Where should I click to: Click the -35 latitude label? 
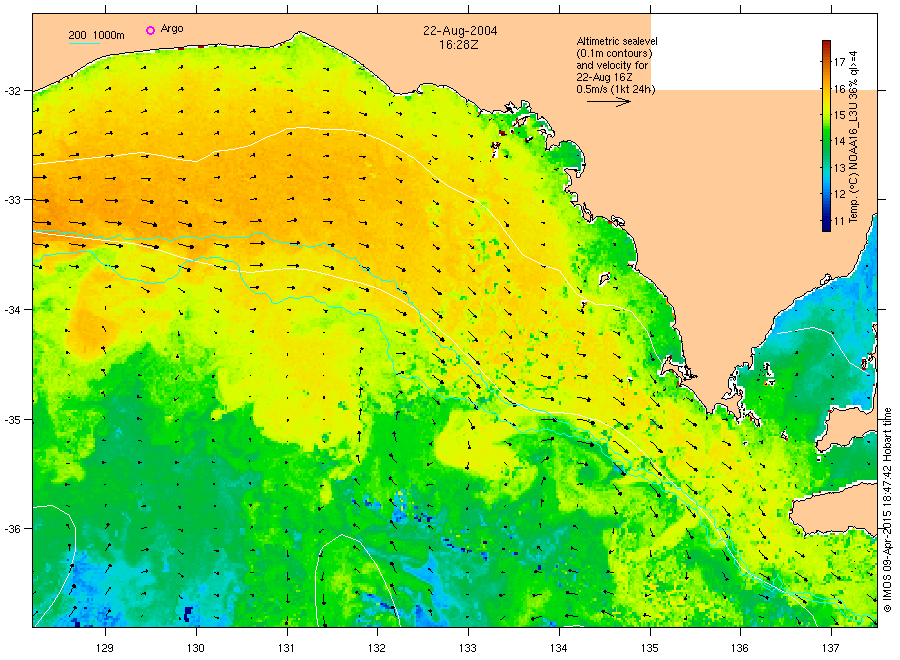(12, 420)
